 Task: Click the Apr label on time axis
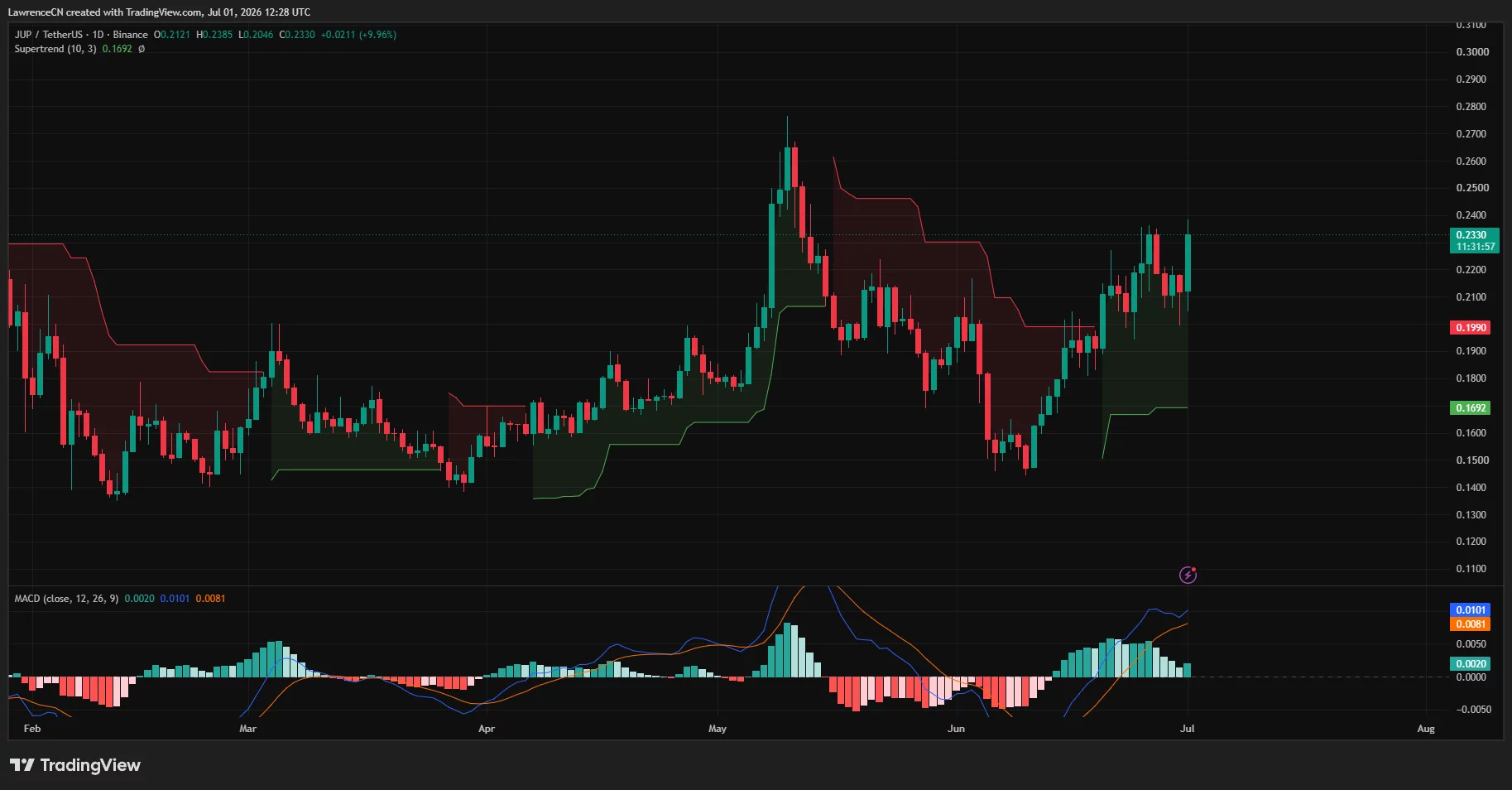coord(487,729)
